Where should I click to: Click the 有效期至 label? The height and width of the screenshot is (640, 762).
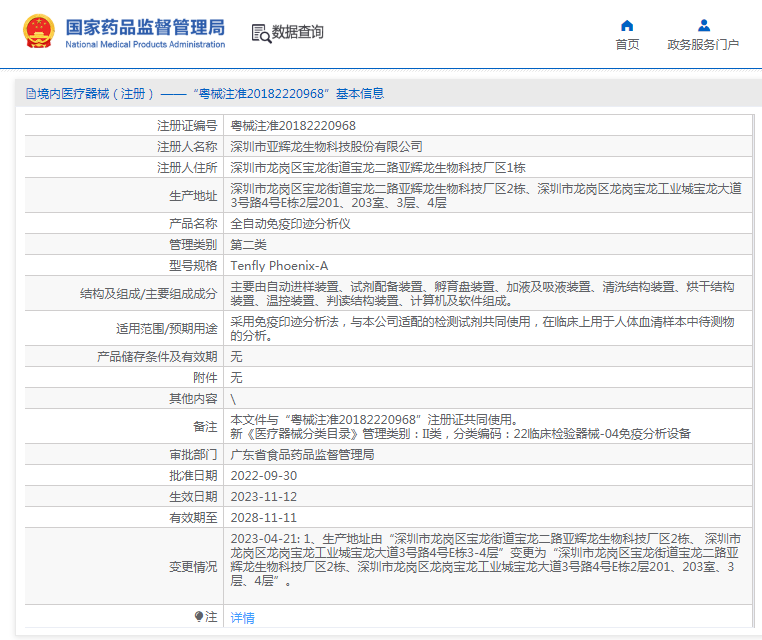(x=193, y=518)
